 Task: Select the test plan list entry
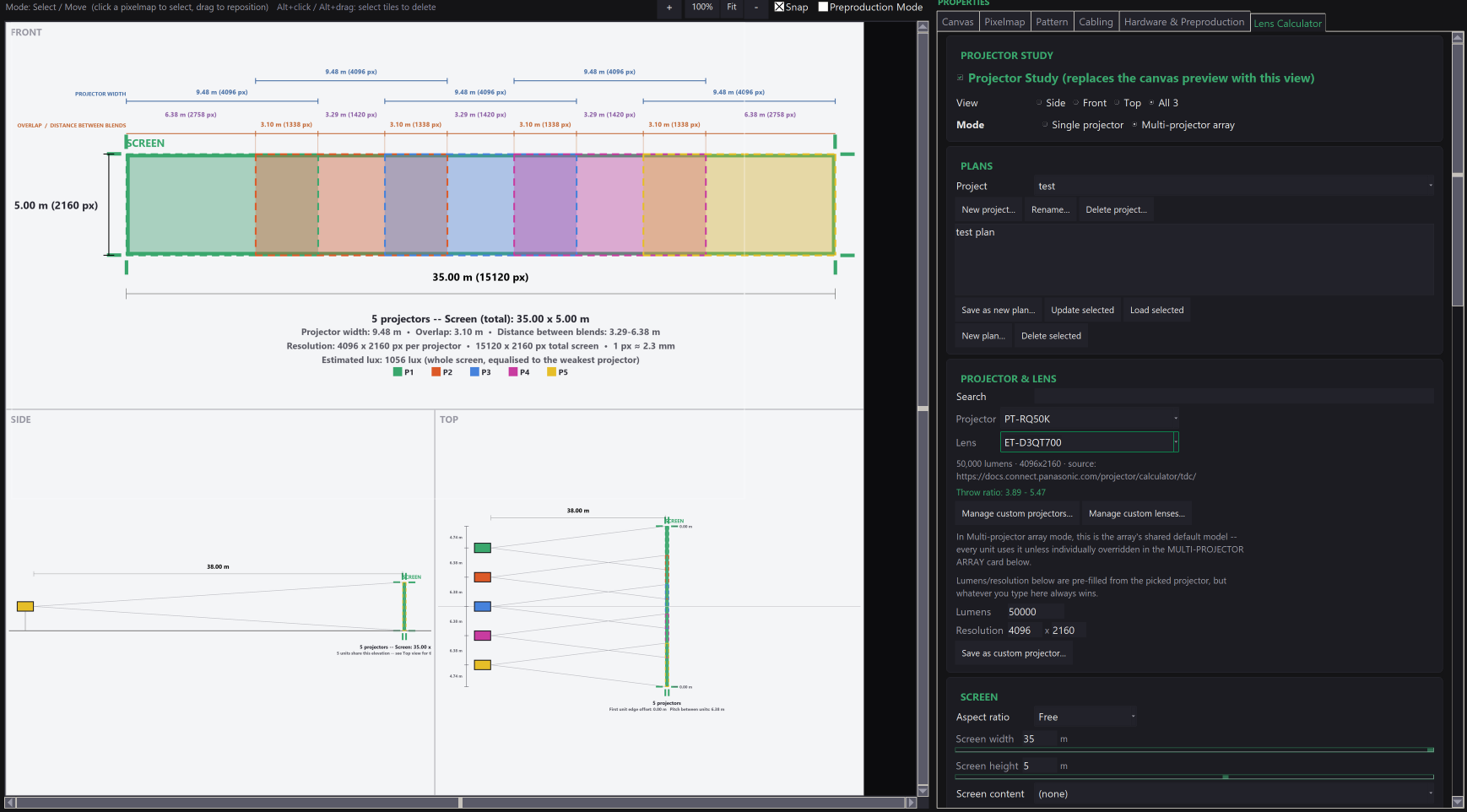tap(975, 232)
